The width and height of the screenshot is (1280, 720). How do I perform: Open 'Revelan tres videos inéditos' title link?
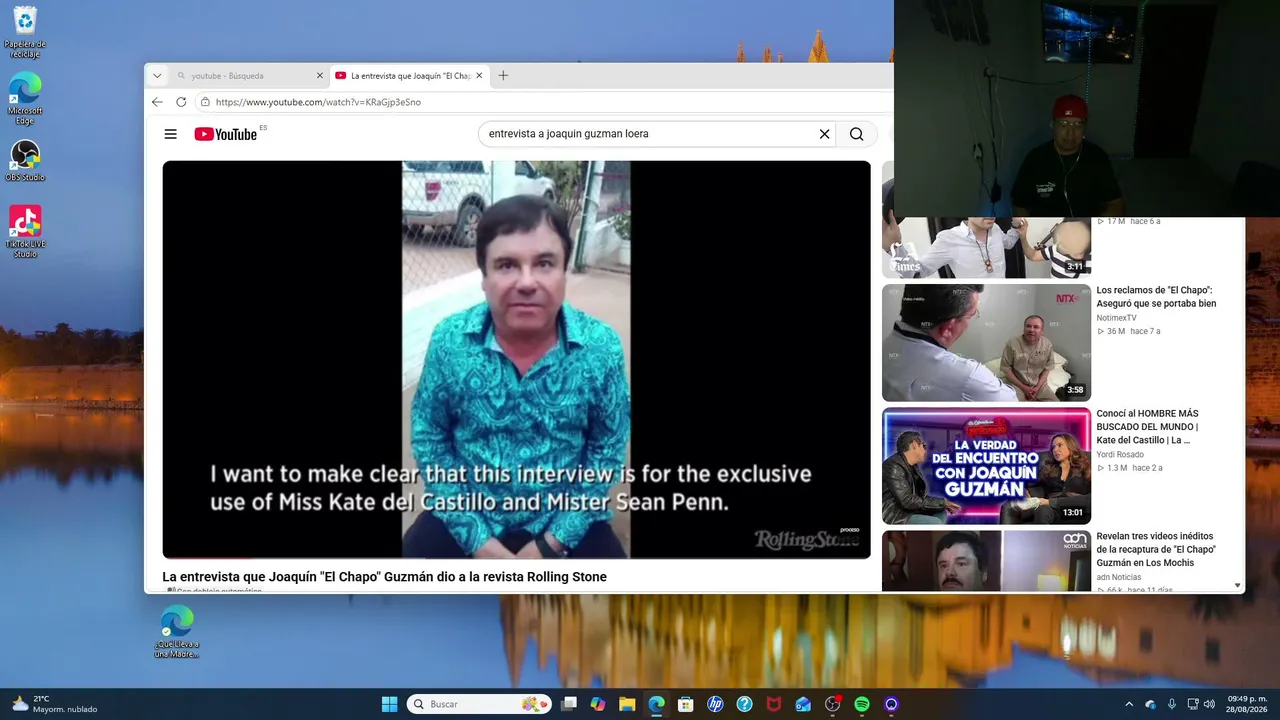[x=1156, y=550]
